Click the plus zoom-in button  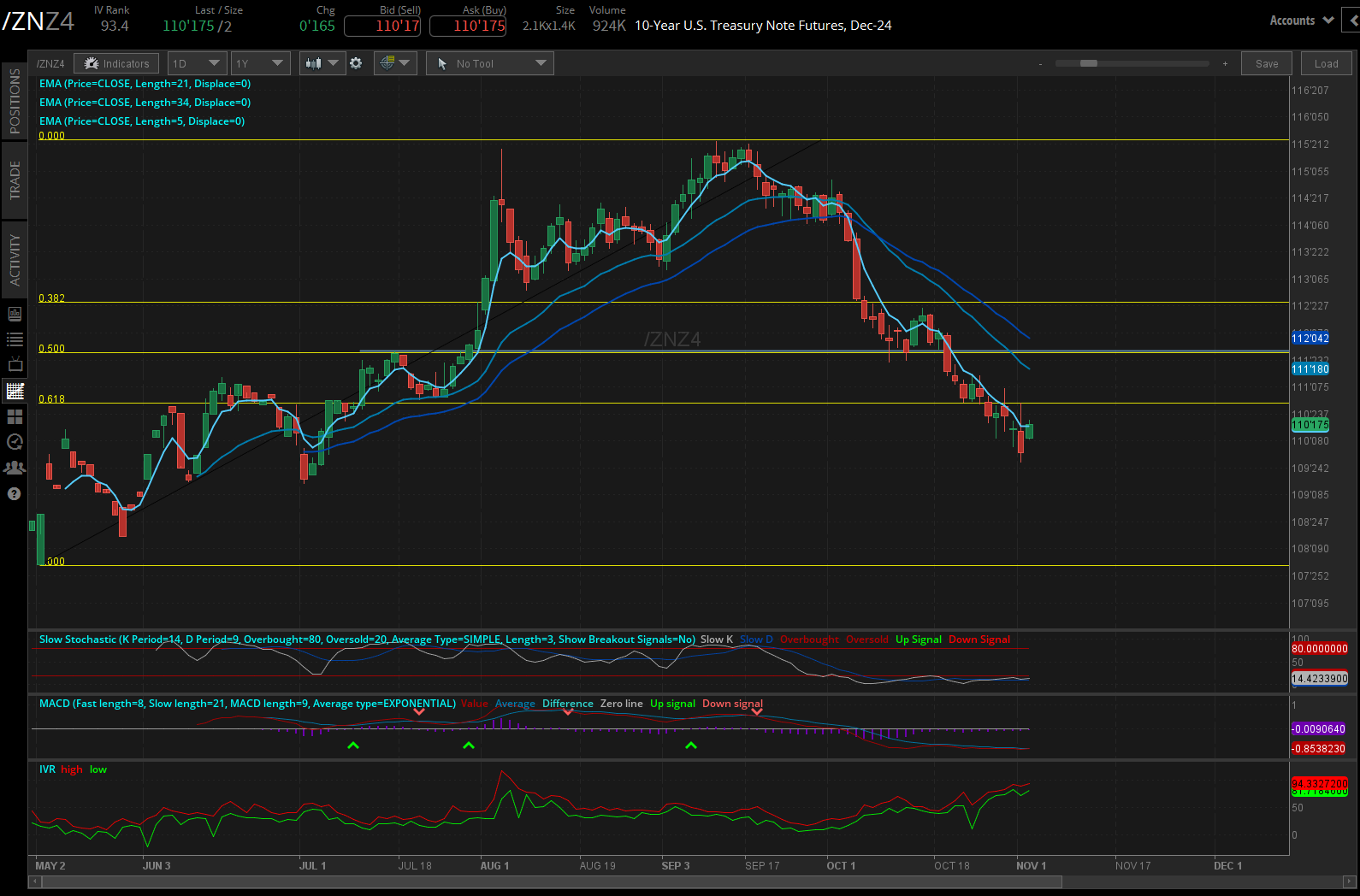1225,64
